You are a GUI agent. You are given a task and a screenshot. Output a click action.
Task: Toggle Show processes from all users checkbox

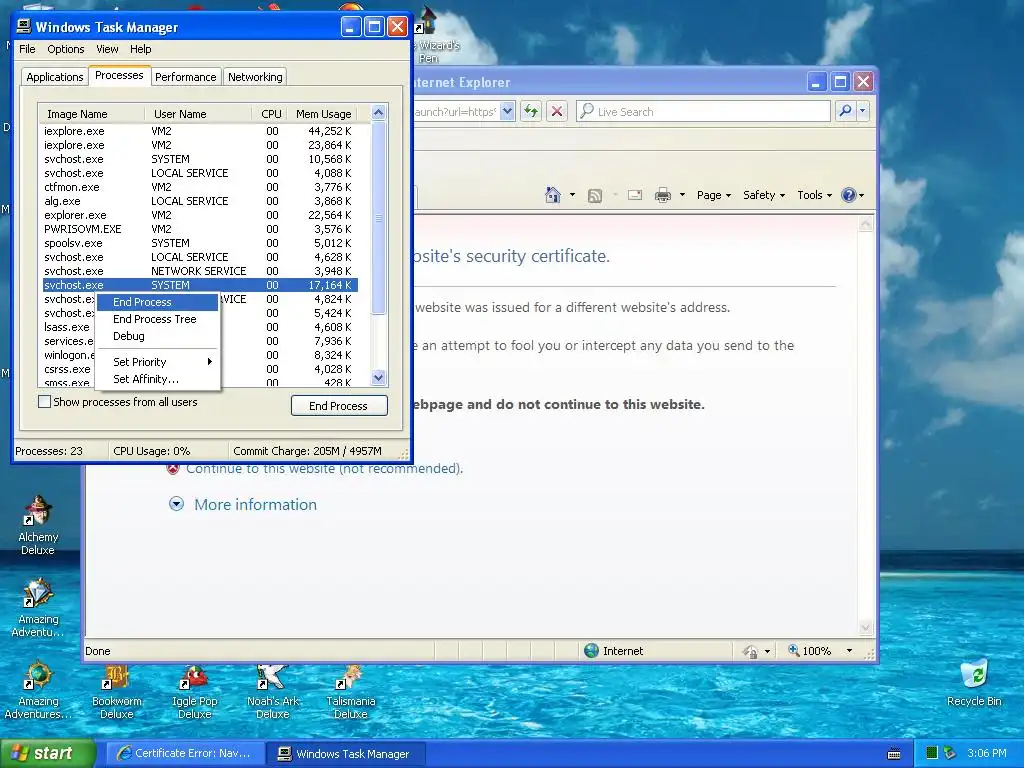point(44,402)
